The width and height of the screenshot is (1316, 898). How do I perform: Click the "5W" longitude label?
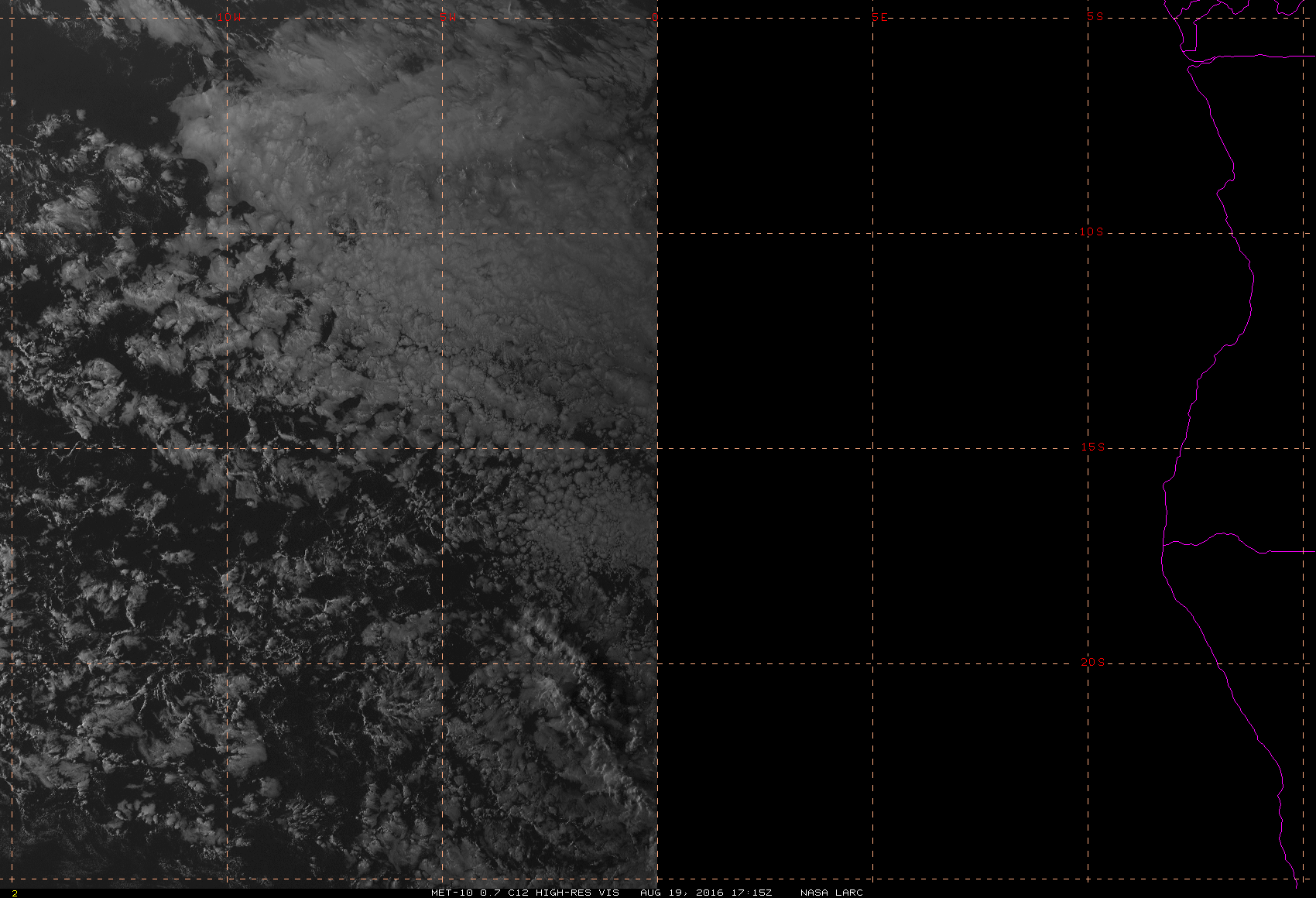point(446,17)
